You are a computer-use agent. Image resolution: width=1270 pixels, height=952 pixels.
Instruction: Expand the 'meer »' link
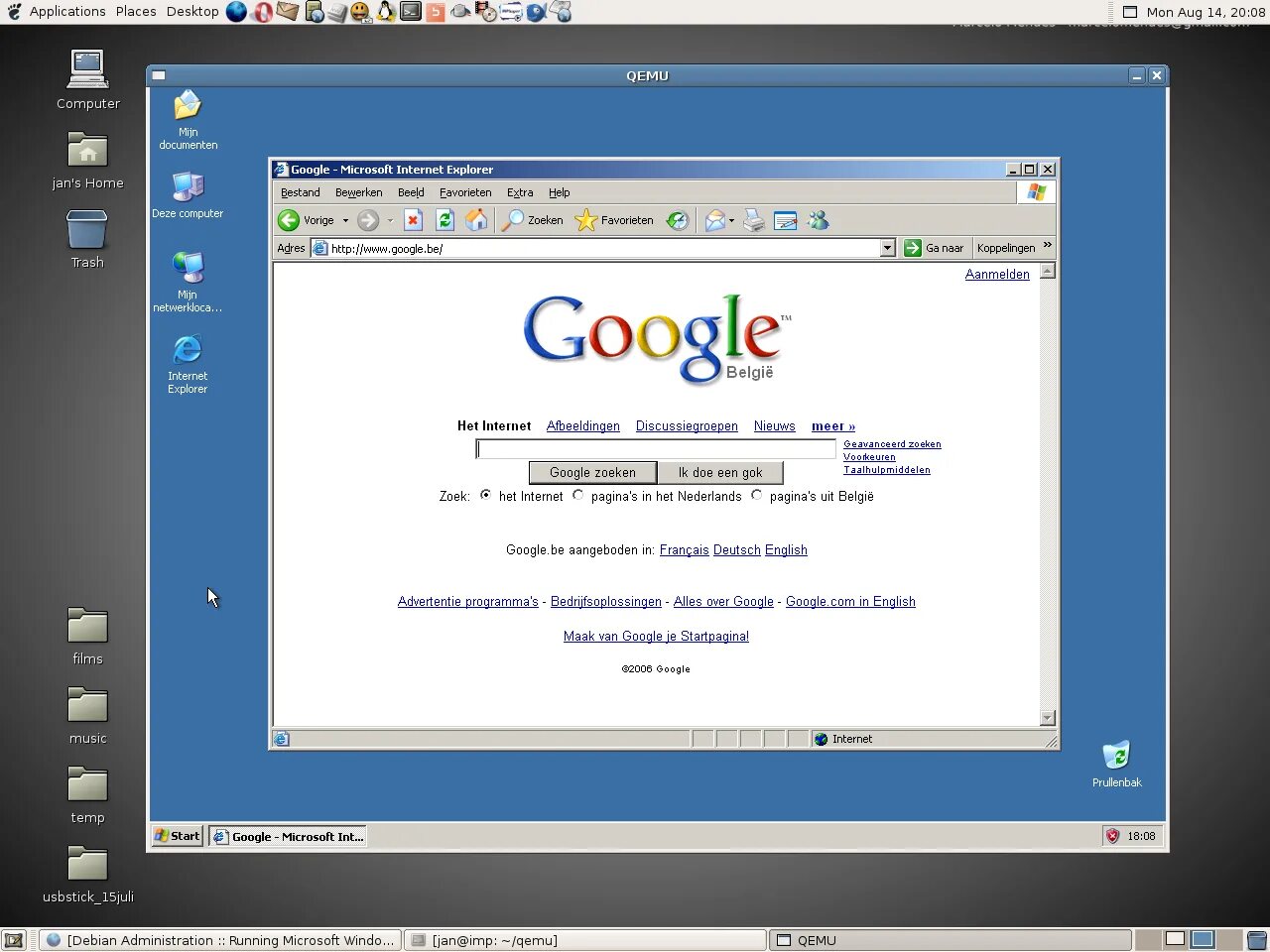(833, 426)
